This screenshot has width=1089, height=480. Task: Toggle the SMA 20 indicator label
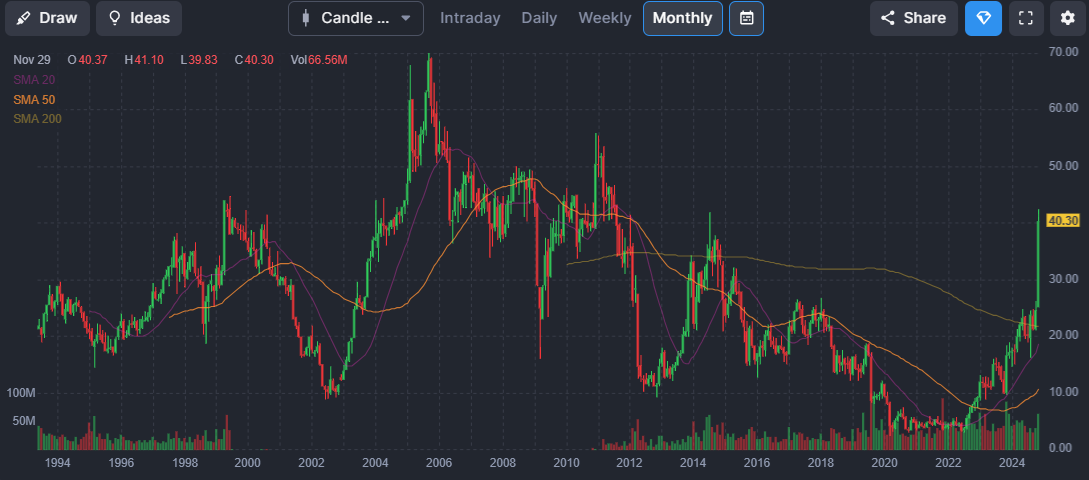click(34, 79)
